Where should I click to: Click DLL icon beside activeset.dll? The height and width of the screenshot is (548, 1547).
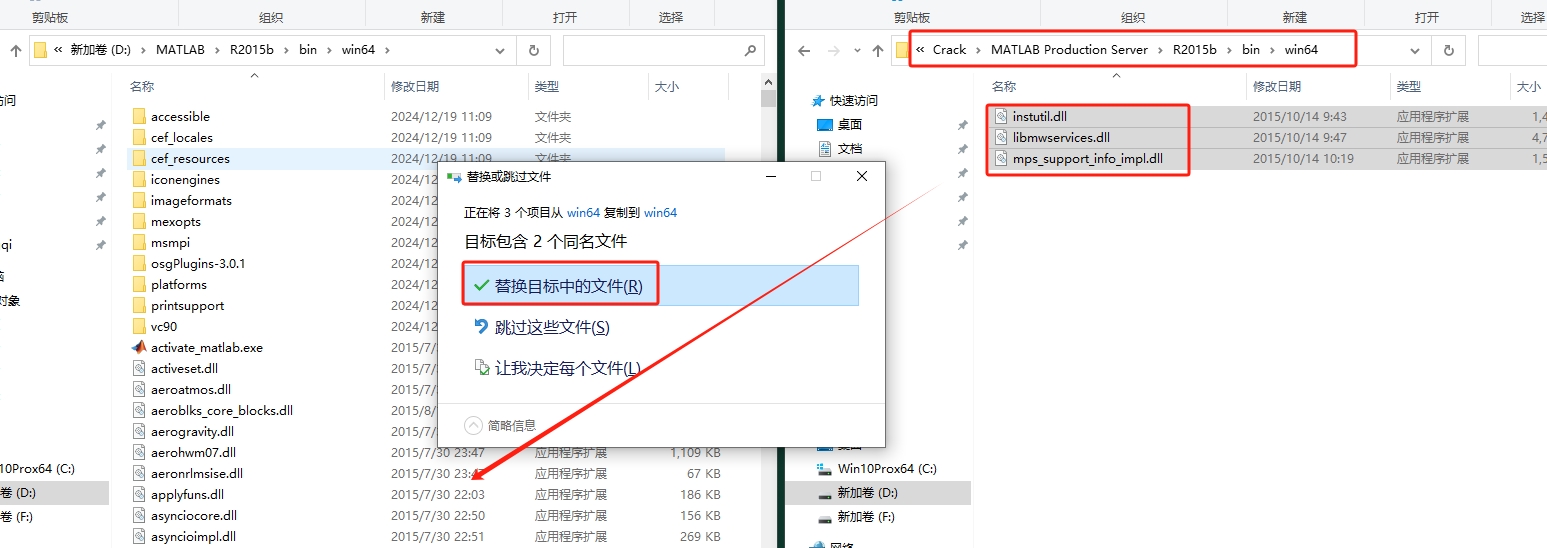point(139,368)
